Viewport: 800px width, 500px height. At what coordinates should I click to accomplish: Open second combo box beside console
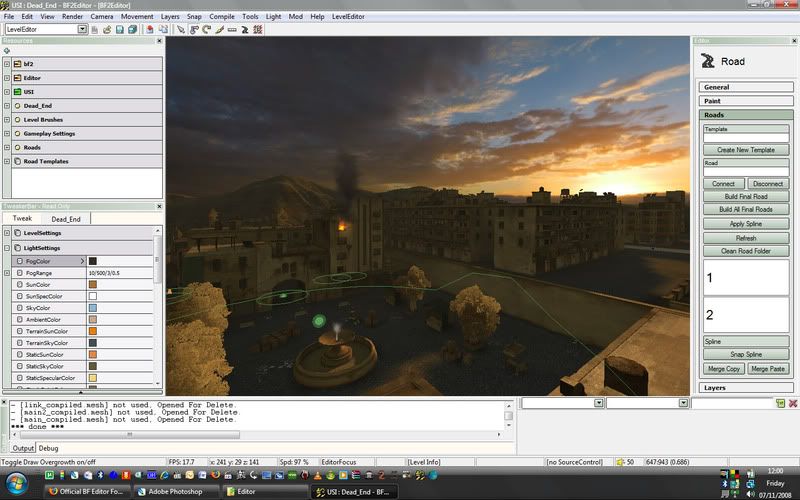tap(683, 403)
